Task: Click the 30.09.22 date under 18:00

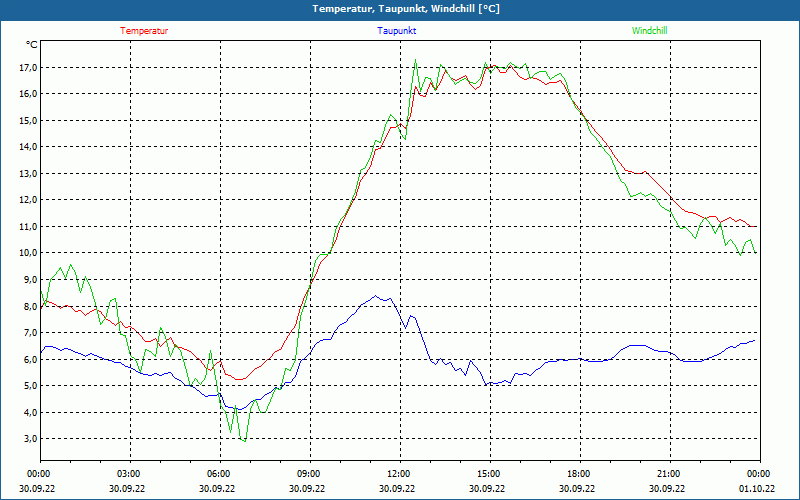Action: point(578,488)
